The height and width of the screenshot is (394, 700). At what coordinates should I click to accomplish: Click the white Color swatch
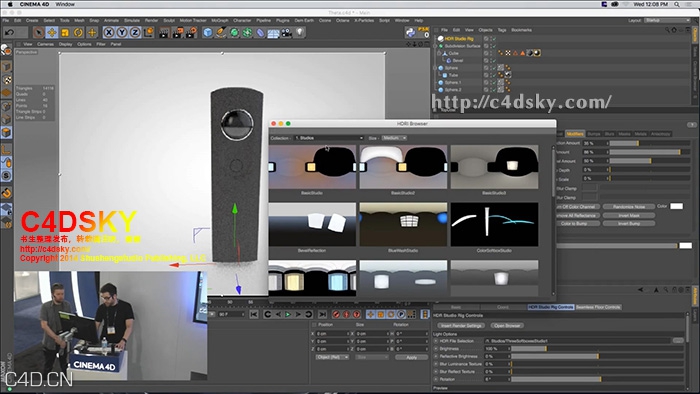(x=676, y=206)
